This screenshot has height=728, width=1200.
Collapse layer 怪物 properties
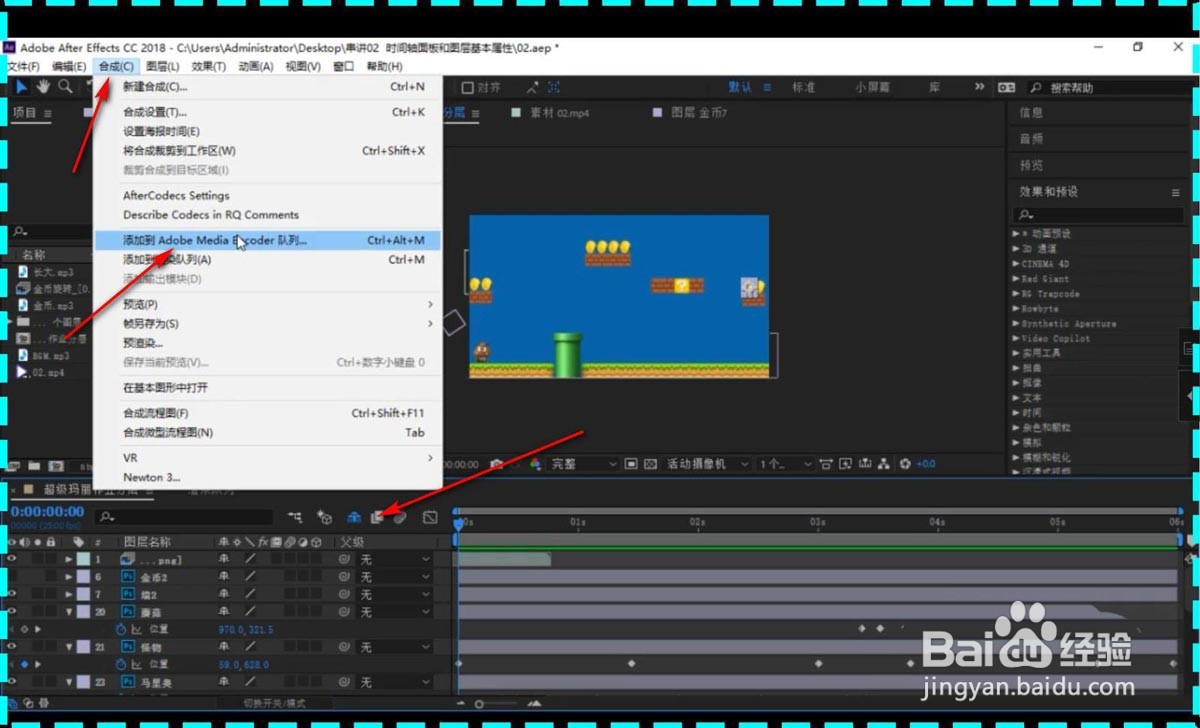pos(69,647)
